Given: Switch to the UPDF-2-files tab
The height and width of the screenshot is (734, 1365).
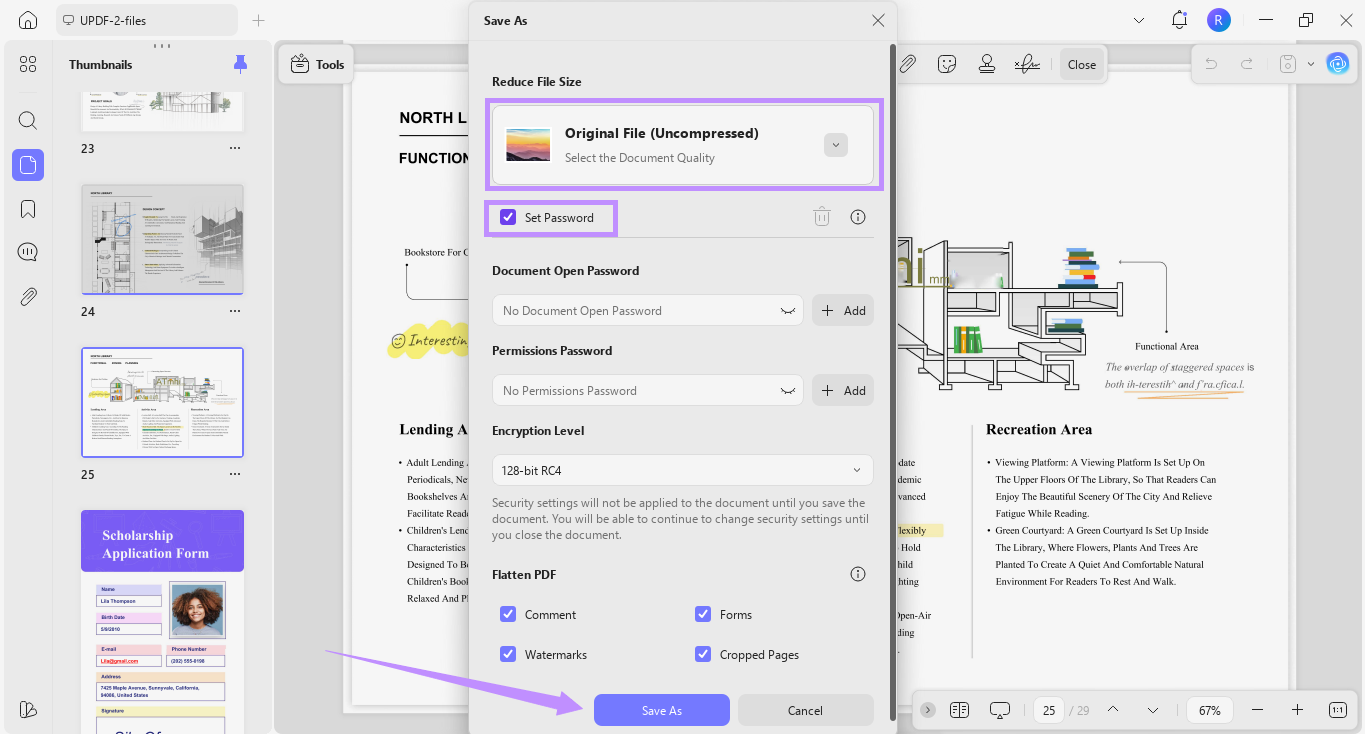Looking at the screenshot, I should [x=147, y=20].
